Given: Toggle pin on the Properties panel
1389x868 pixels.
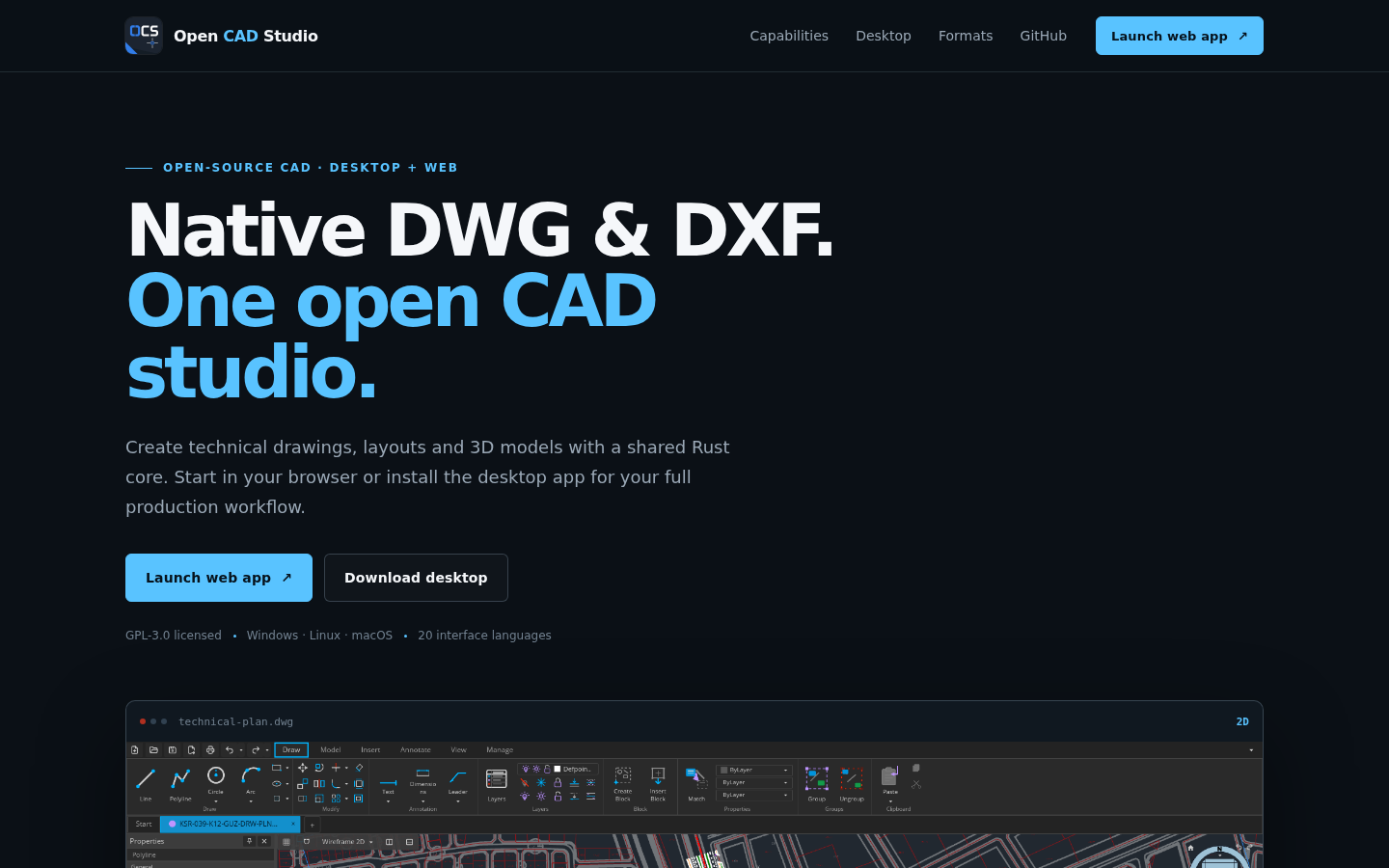Looking at the screenshot, I should click(x=249, y=841).
